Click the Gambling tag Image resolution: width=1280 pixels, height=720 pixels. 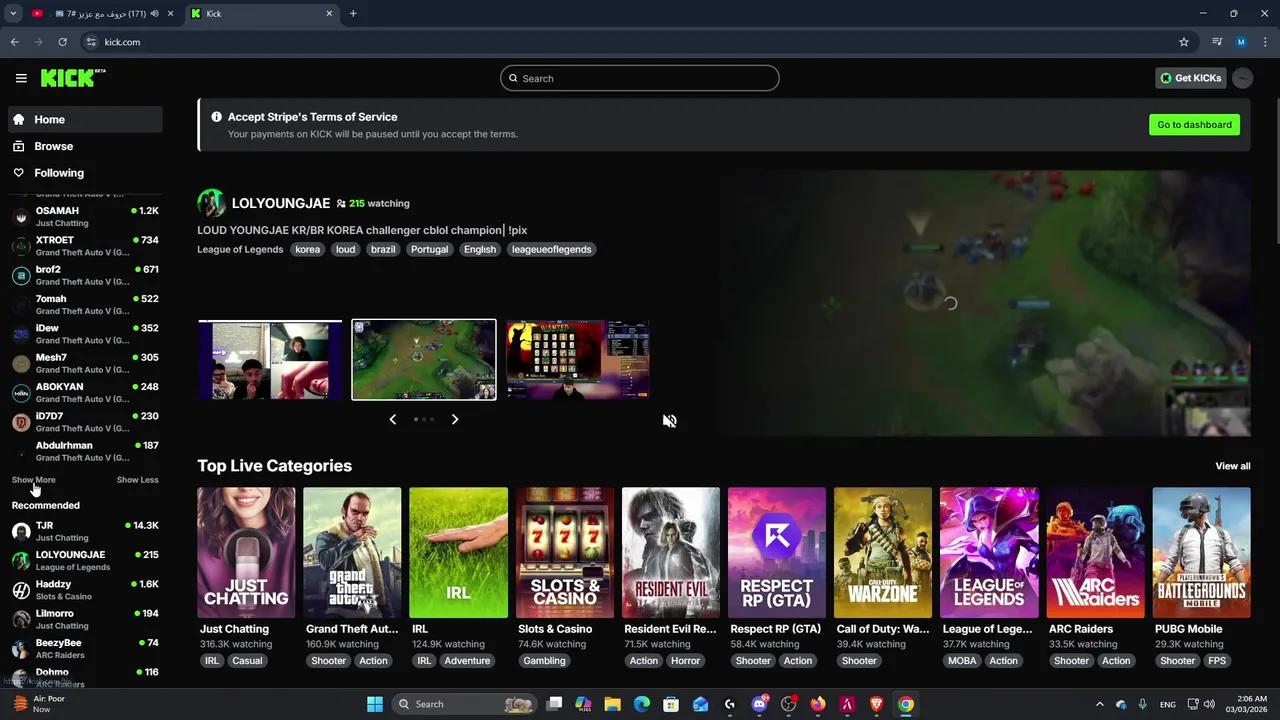pyautogui.click(x=544, y=661)
